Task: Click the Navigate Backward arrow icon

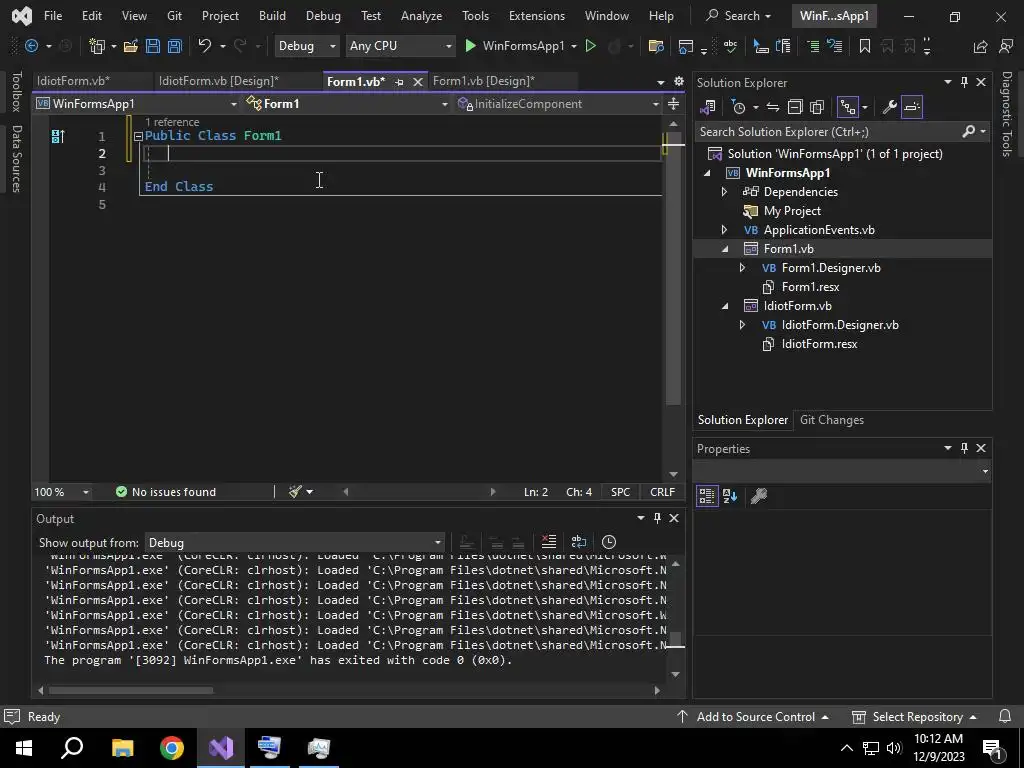Action: pyautogui.click(x=31, y=46)
